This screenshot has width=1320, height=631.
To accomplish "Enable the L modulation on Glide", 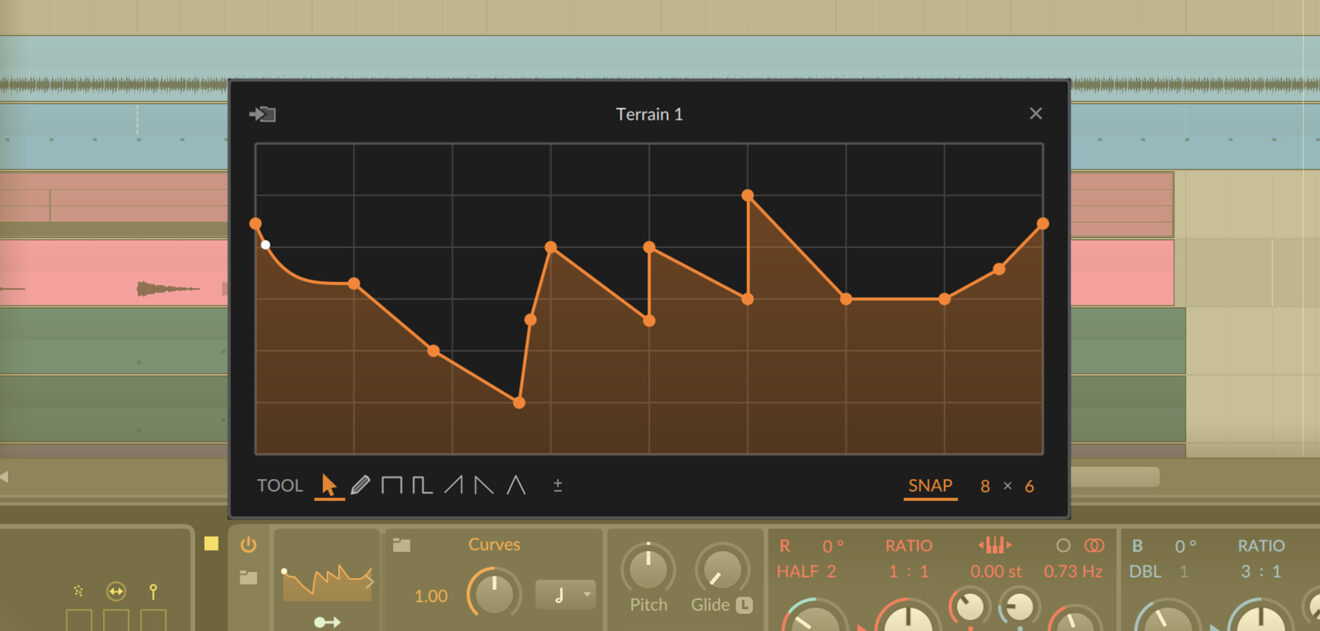I will 743,604.
